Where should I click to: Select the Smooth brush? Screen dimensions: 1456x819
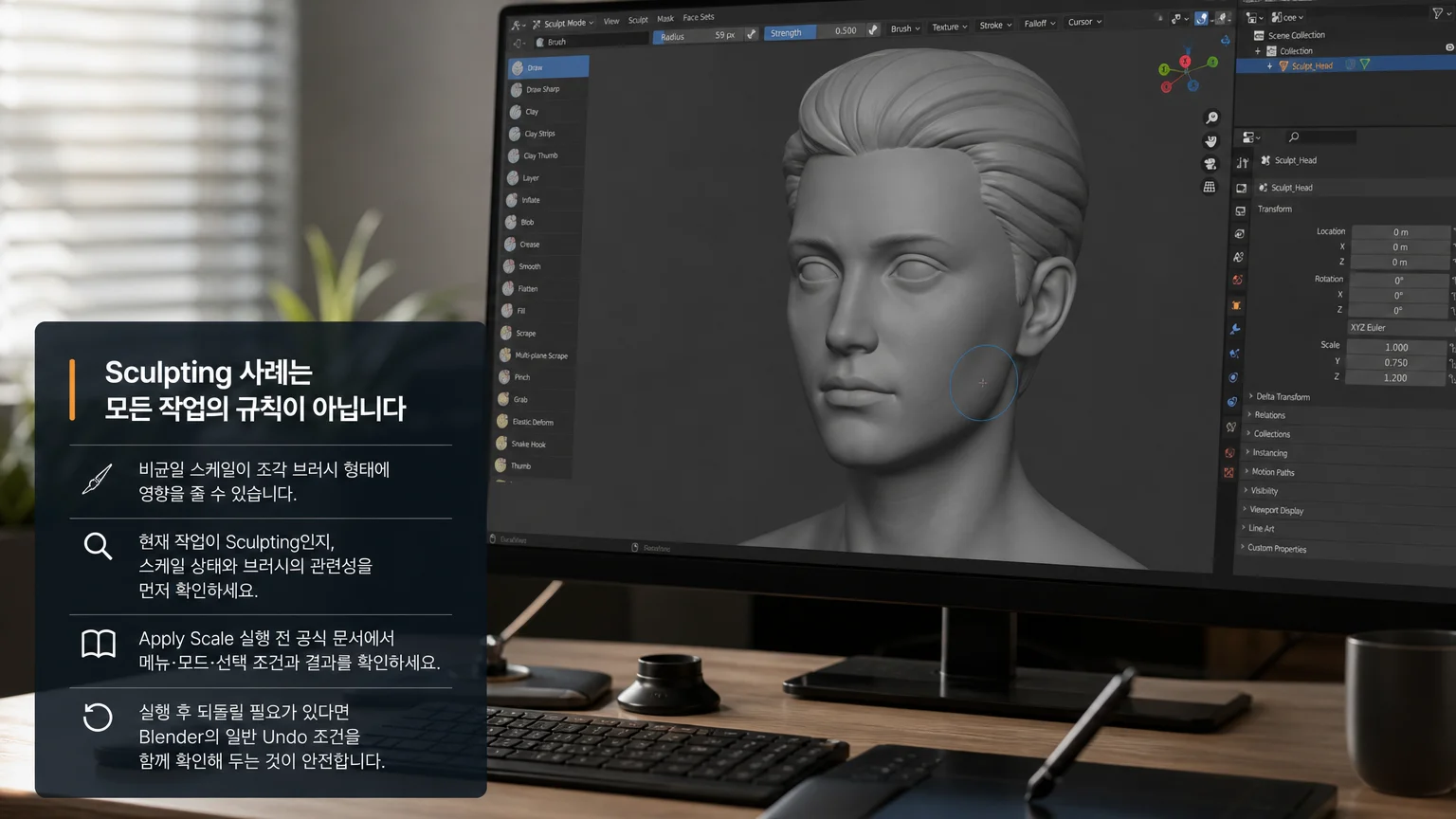click(541, 266)
